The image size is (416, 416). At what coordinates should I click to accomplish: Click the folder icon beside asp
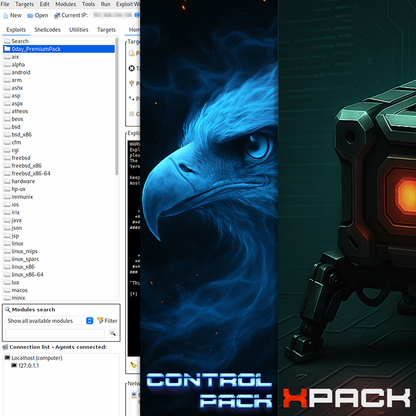[x=7, y=96]
